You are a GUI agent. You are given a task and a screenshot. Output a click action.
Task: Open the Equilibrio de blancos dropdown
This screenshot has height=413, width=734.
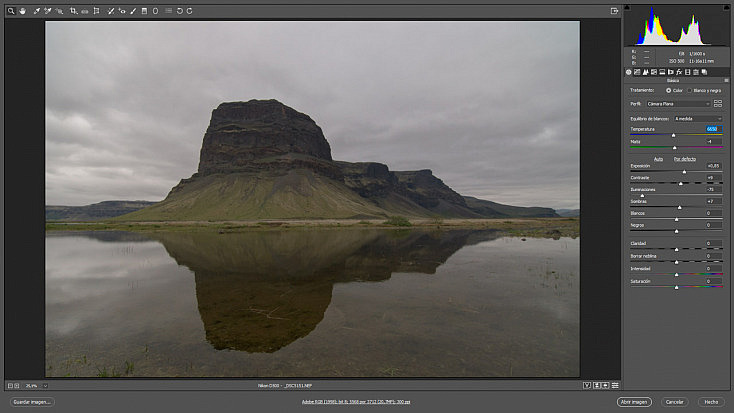(698, 119)
